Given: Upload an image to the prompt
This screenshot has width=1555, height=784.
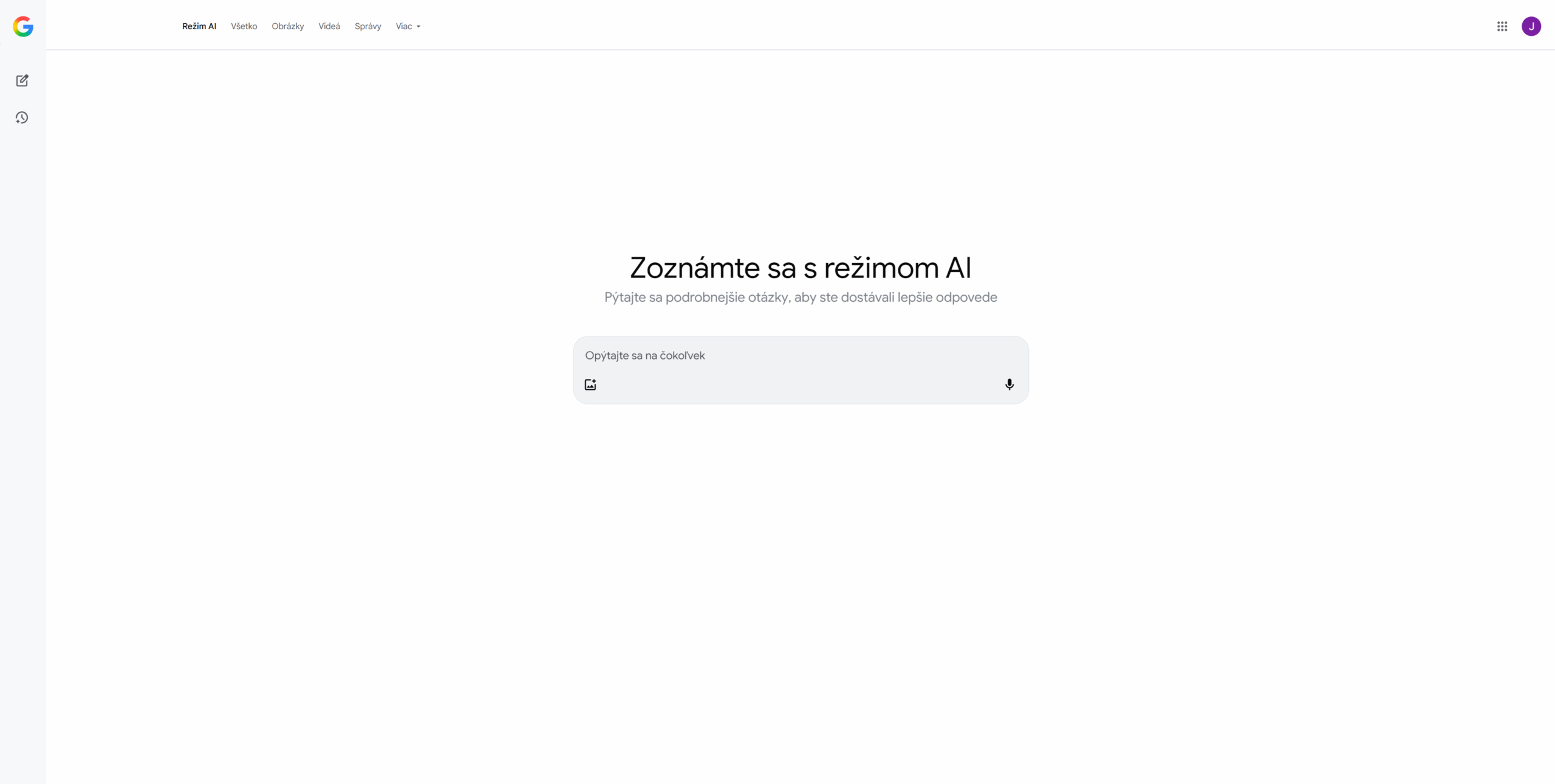Looking at the screenshot, I should point(590,384).
